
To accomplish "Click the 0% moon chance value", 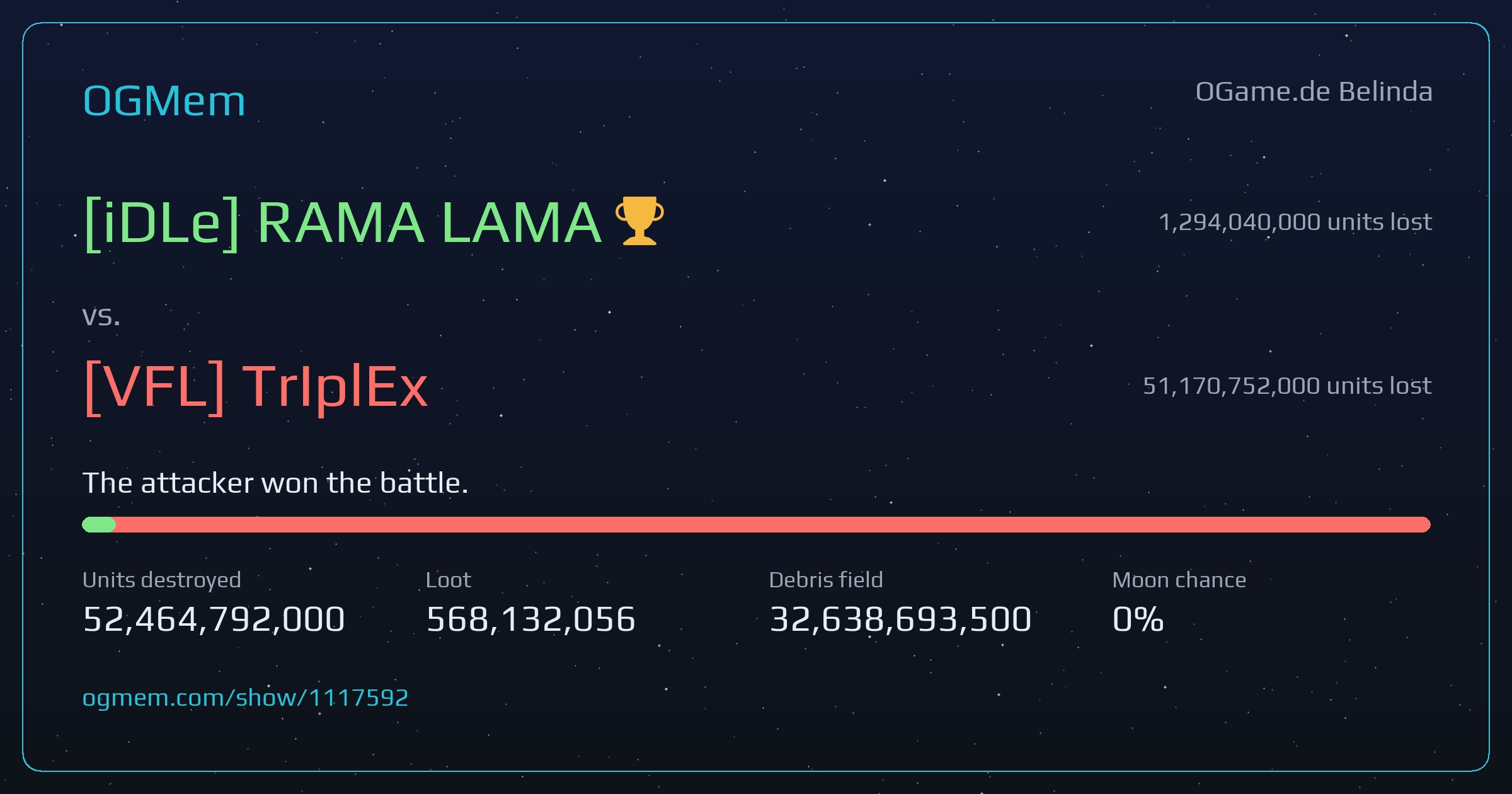I will pos(1138,619).
